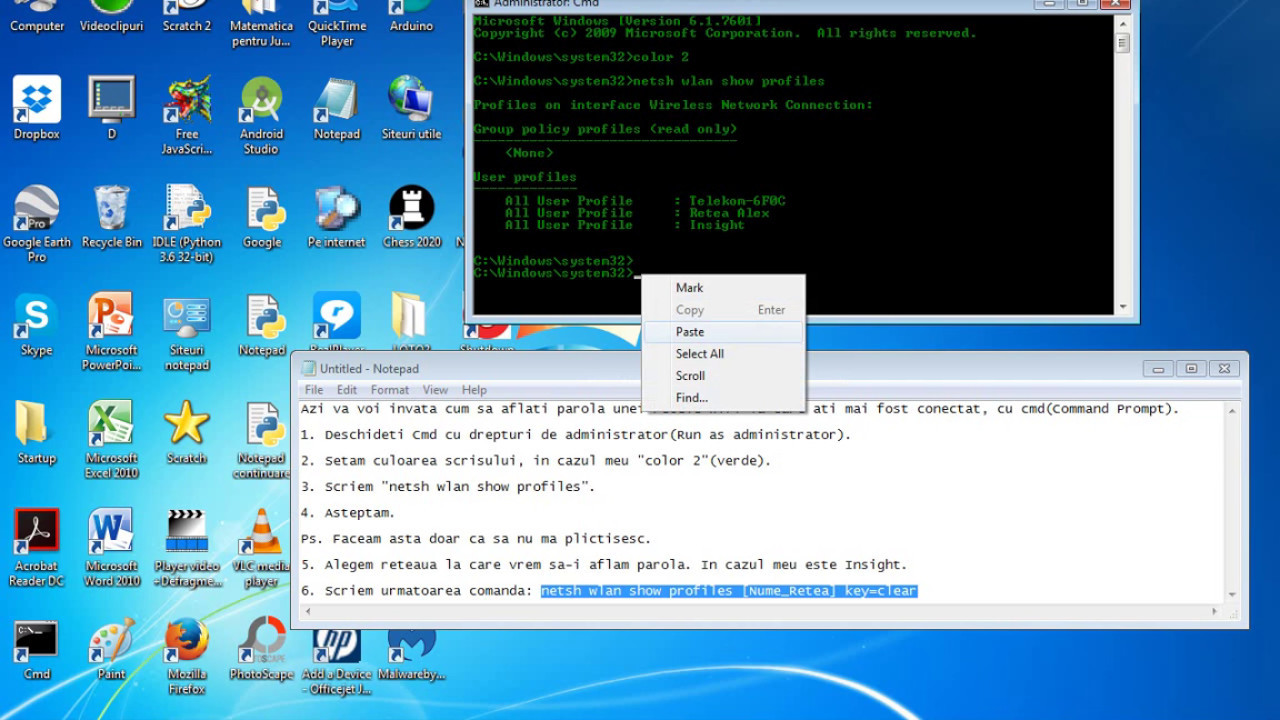1280x720 pixels.
Task: Choose Select All in context menu
Action: (x=722, y=354)
